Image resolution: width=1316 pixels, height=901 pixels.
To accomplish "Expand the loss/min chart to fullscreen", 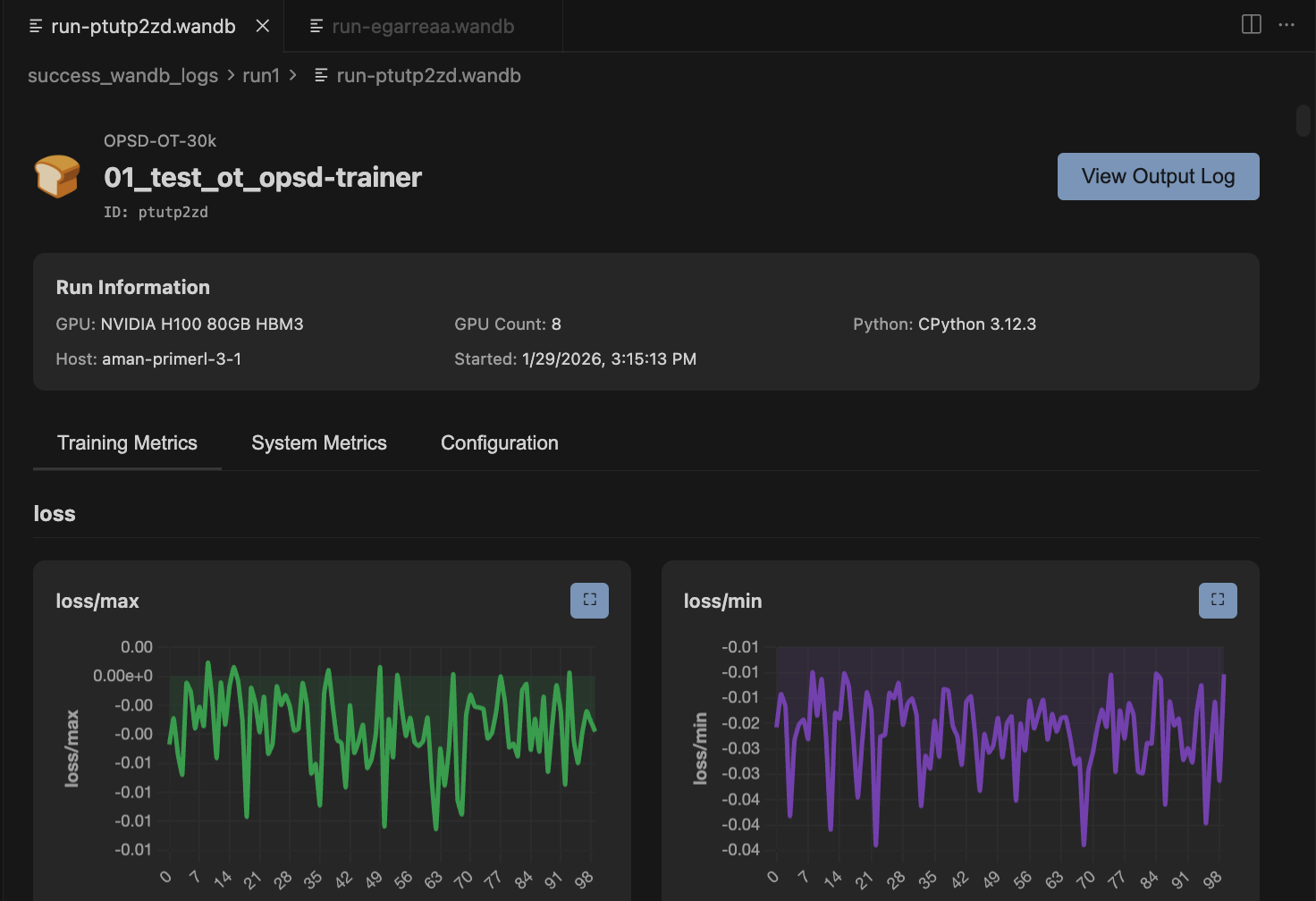I will click(x=1217, y=600).
